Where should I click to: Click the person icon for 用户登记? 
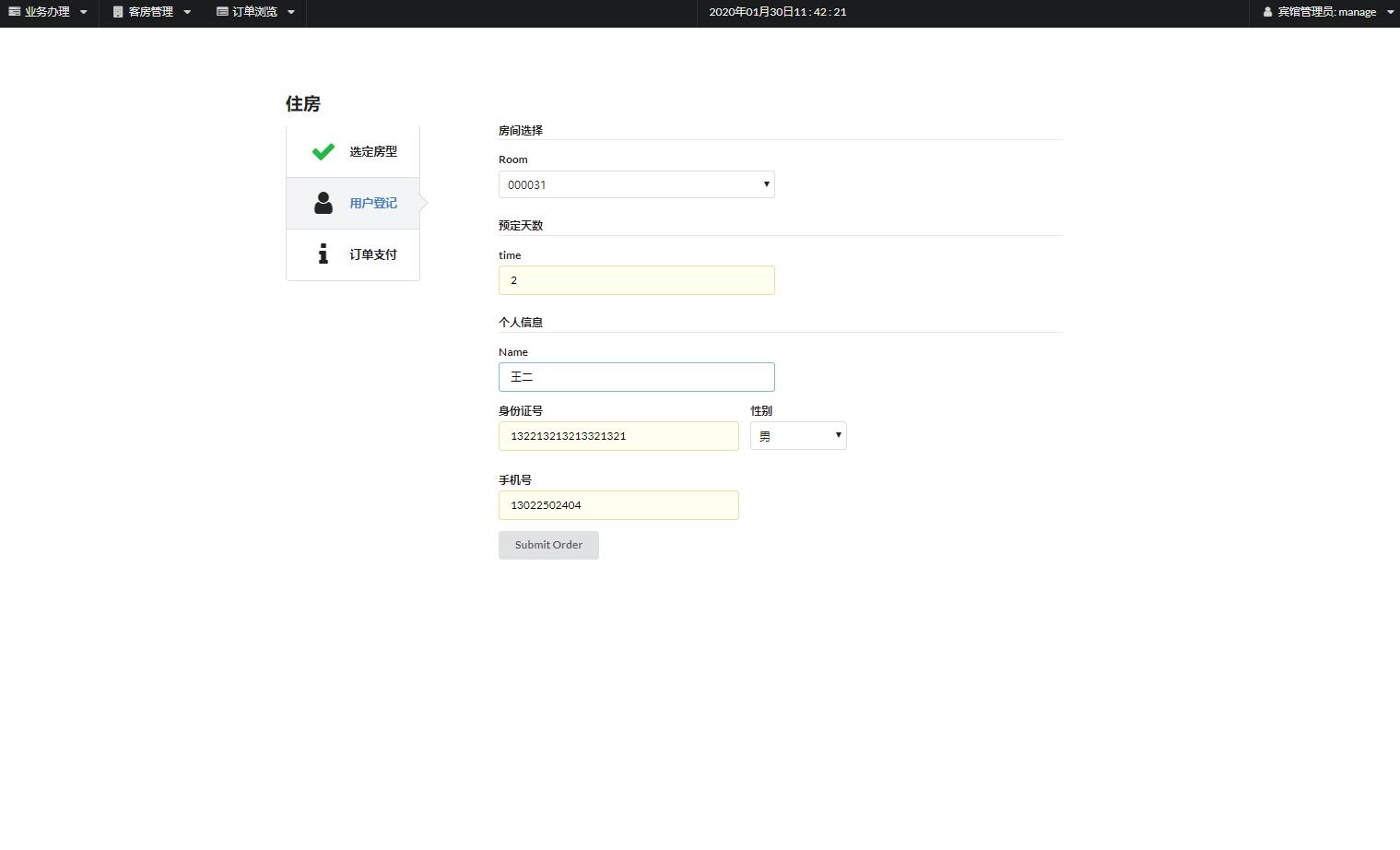324,203
